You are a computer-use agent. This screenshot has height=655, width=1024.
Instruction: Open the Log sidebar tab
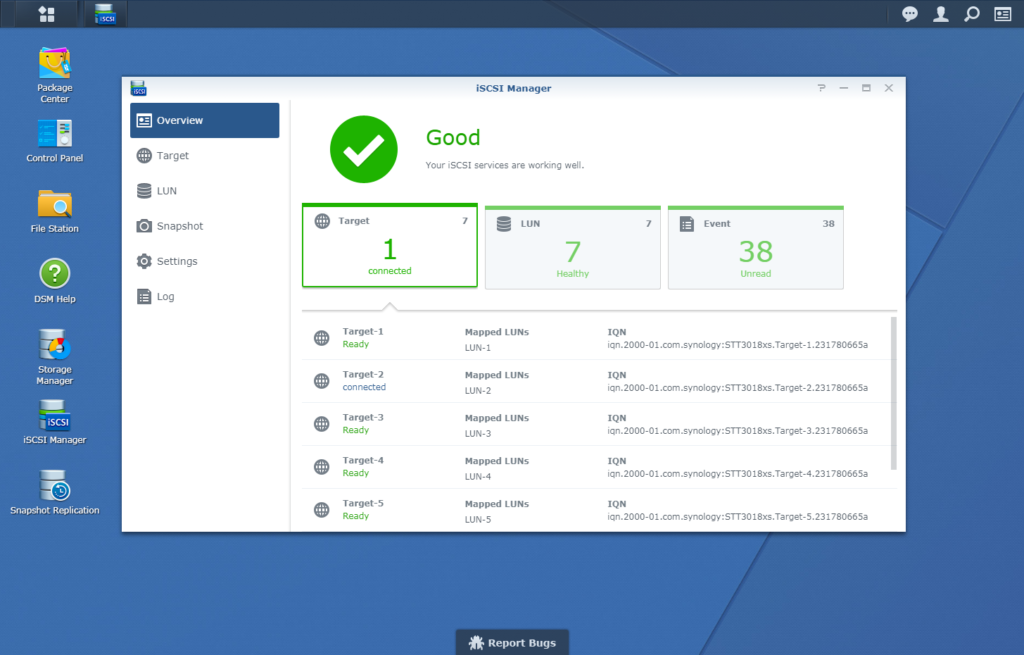204,296
